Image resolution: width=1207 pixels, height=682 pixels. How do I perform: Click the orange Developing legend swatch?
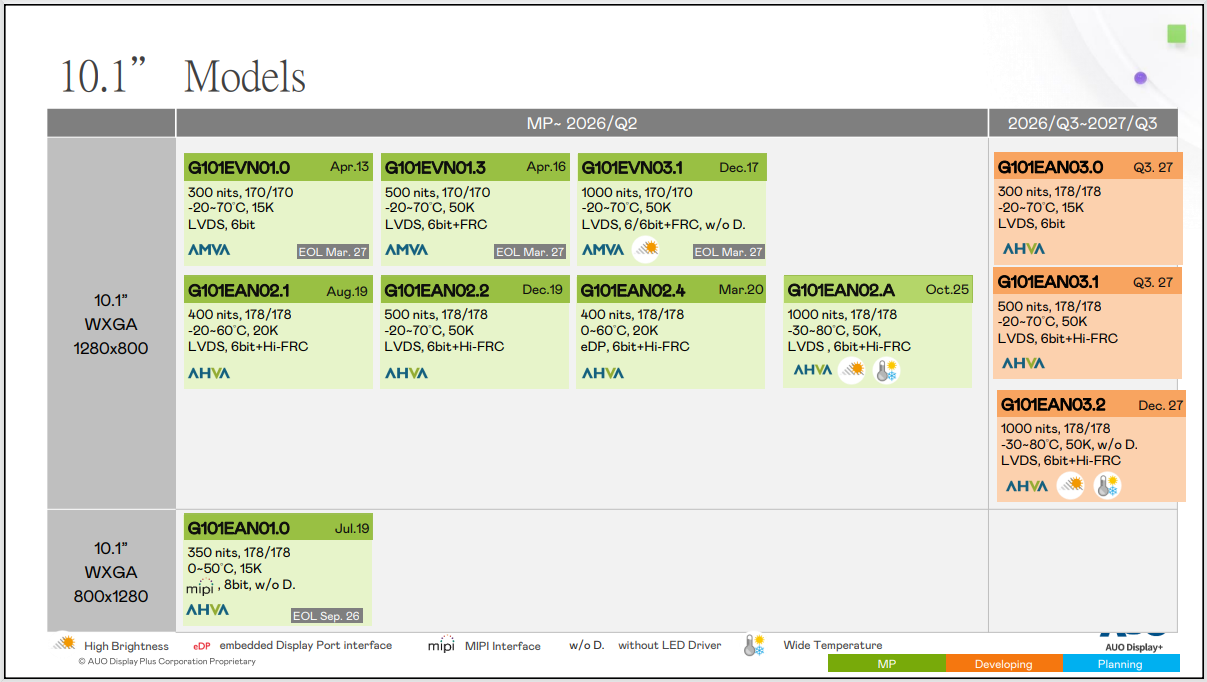click(x=1004, y=664)
